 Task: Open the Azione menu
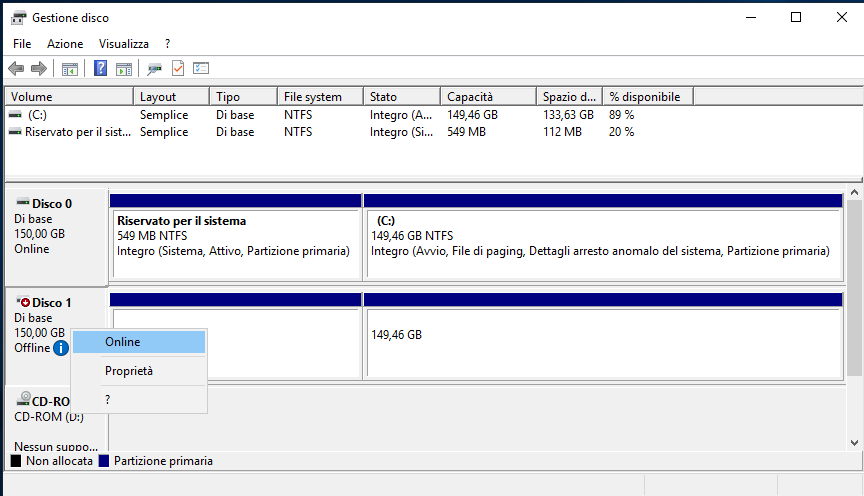[x=65, y=44]
